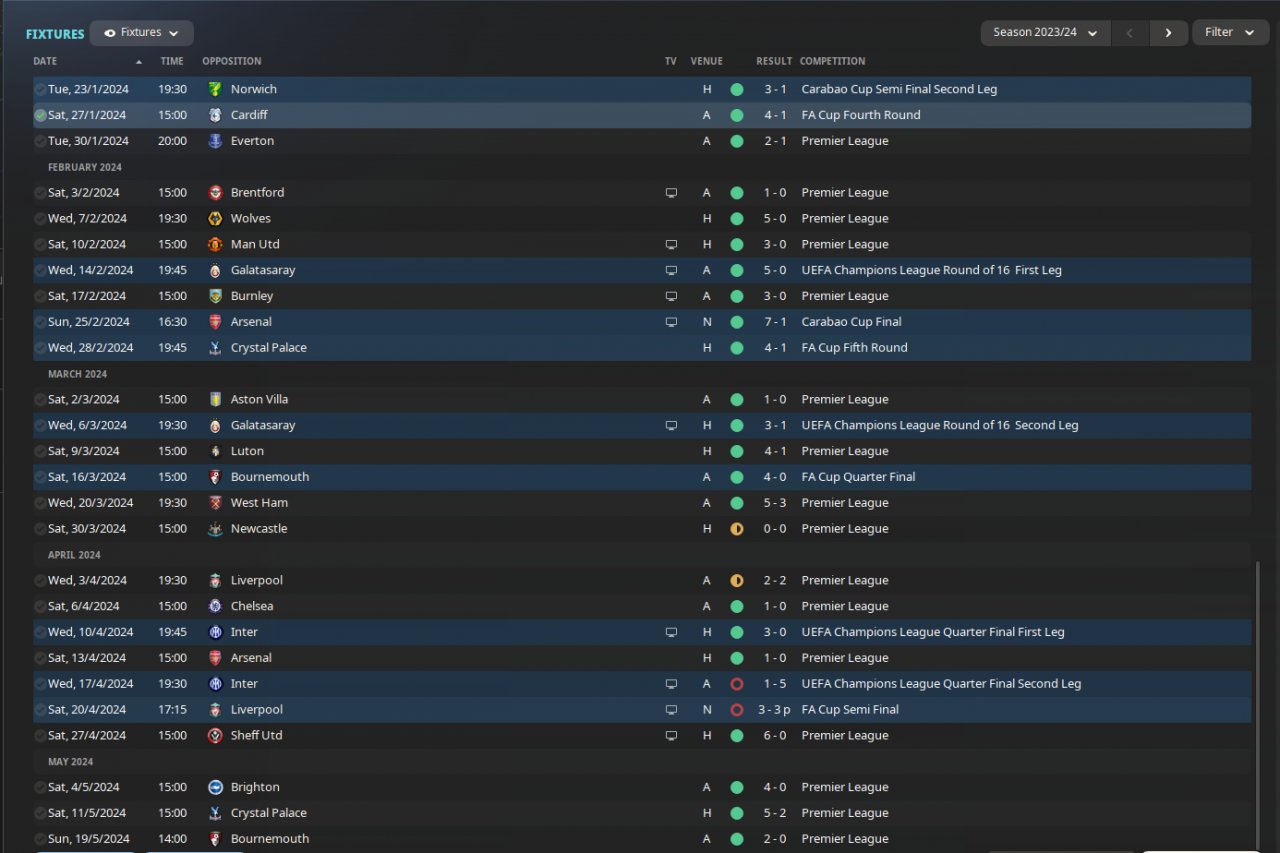Image resolution: width=1280 pixels, height=853 pixels.
Task: Sort by the Competition column header
Action: point(833,61)
